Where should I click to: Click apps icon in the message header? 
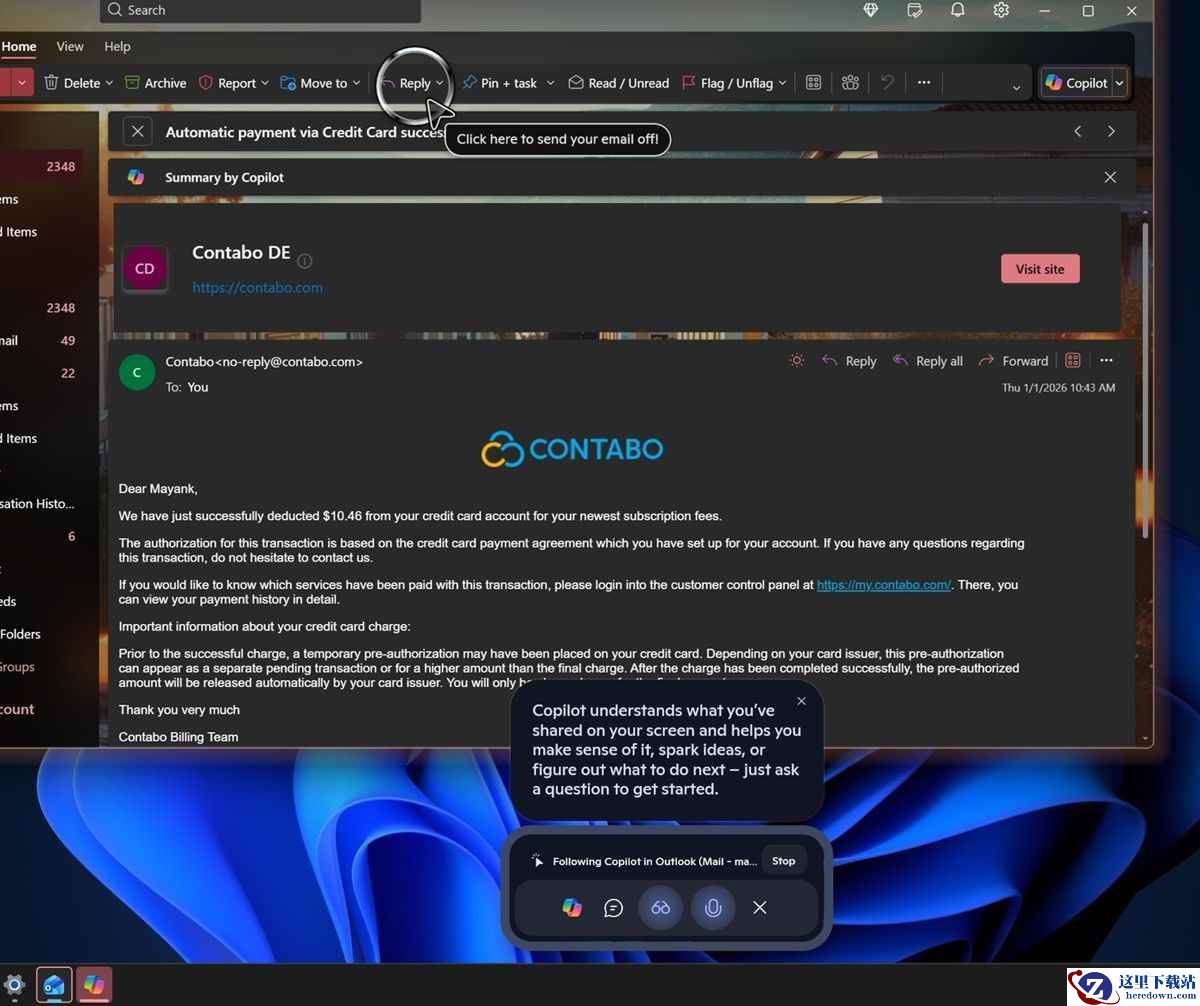click(x=1073, y=360)
